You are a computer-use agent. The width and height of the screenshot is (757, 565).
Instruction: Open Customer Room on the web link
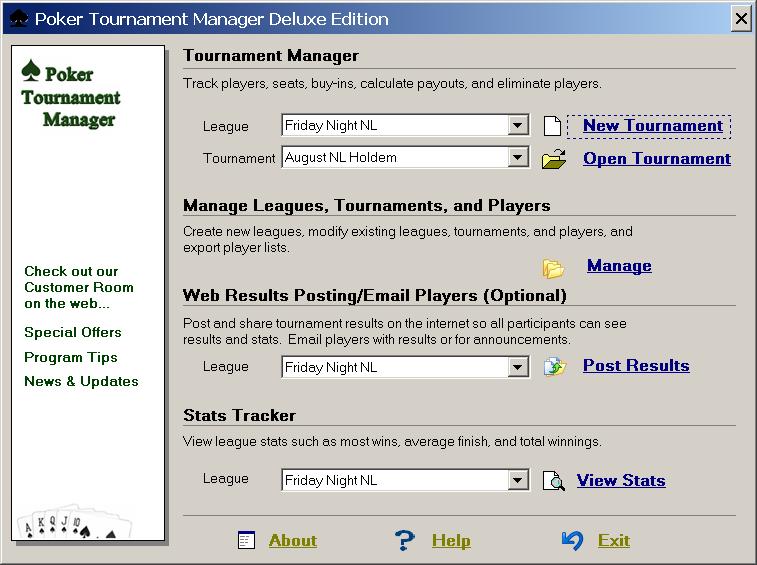(x=79, y=287)
